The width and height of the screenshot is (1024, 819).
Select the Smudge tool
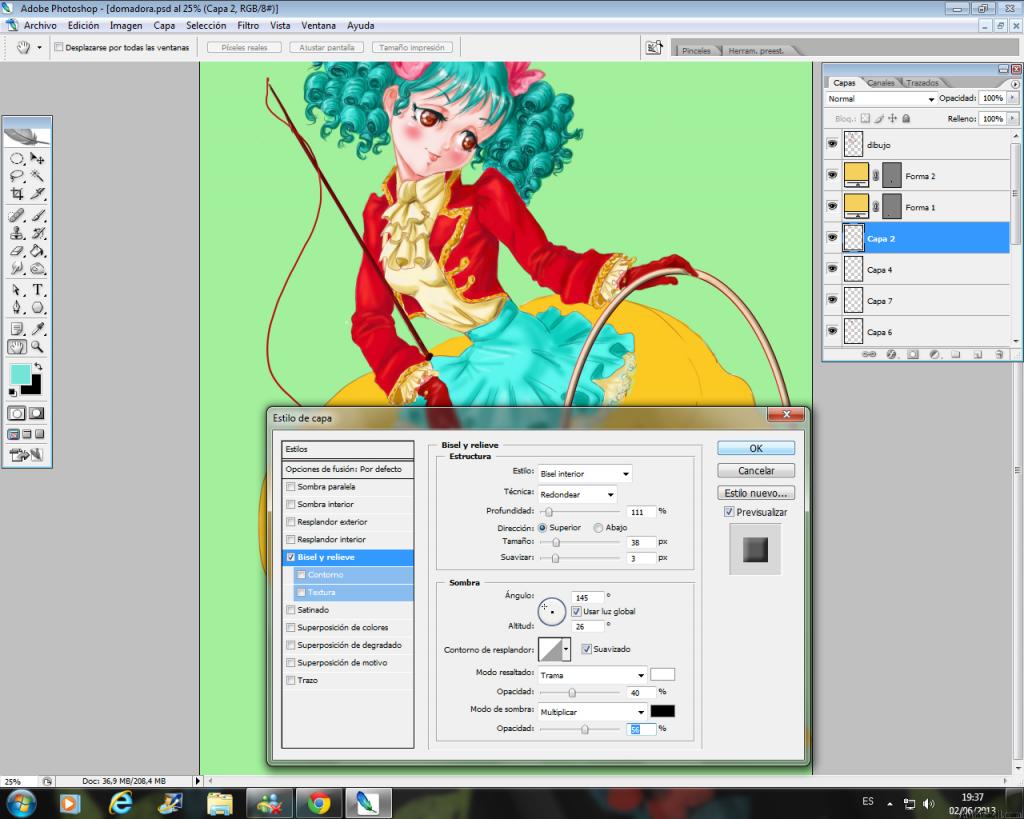(17, 268)
